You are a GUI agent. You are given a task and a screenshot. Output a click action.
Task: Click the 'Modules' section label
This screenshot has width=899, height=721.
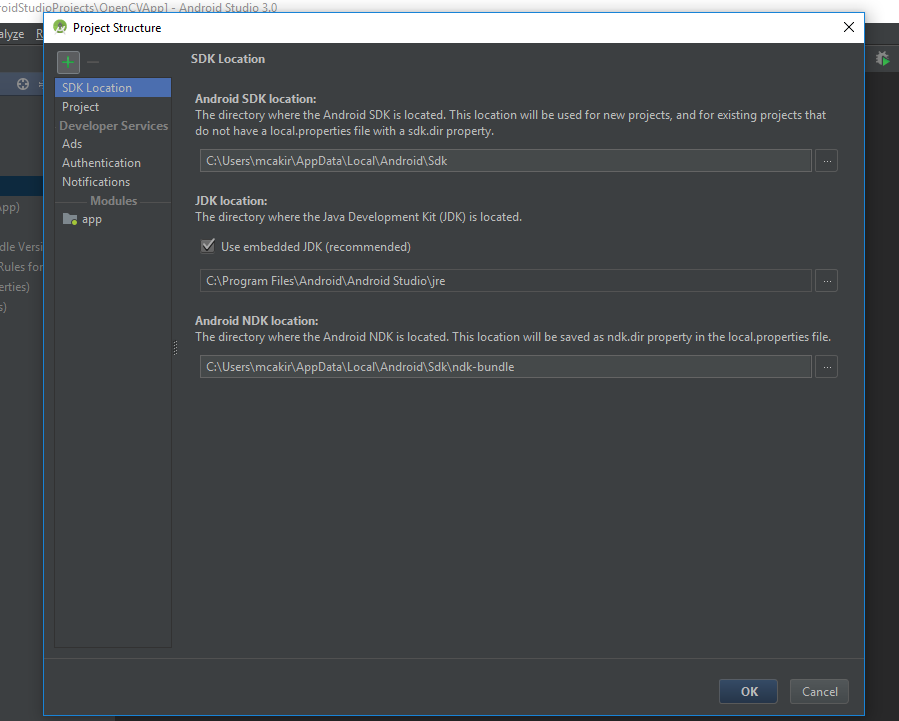click(114, 201)
